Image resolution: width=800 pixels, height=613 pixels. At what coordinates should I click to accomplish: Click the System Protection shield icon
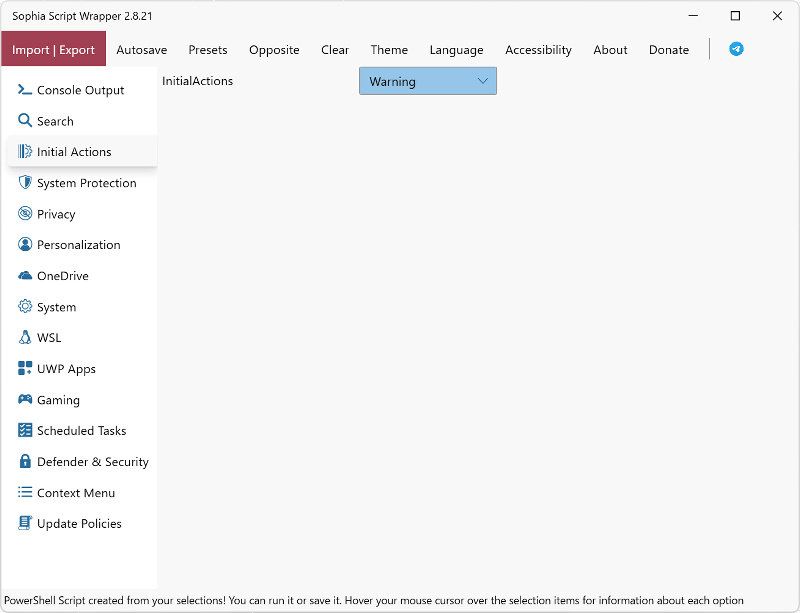(x=25, y=183)
